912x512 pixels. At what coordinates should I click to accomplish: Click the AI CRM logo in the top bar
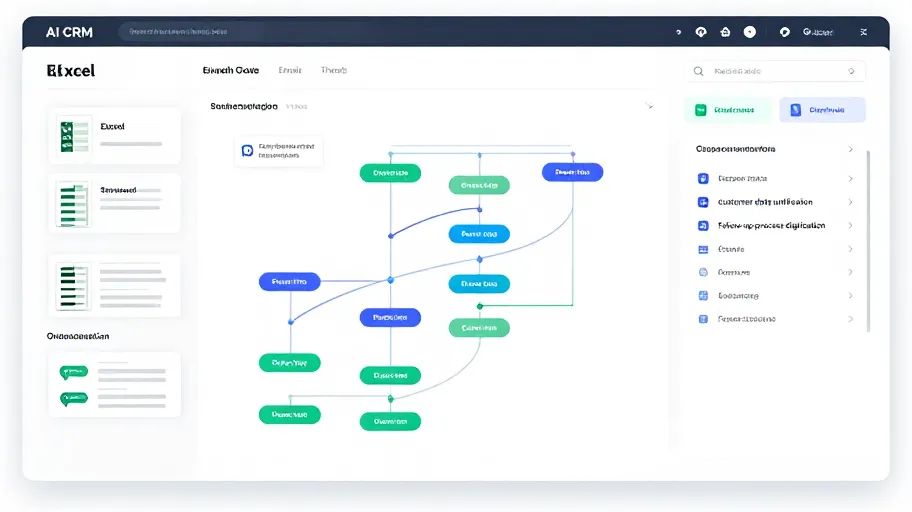[69, 33]
